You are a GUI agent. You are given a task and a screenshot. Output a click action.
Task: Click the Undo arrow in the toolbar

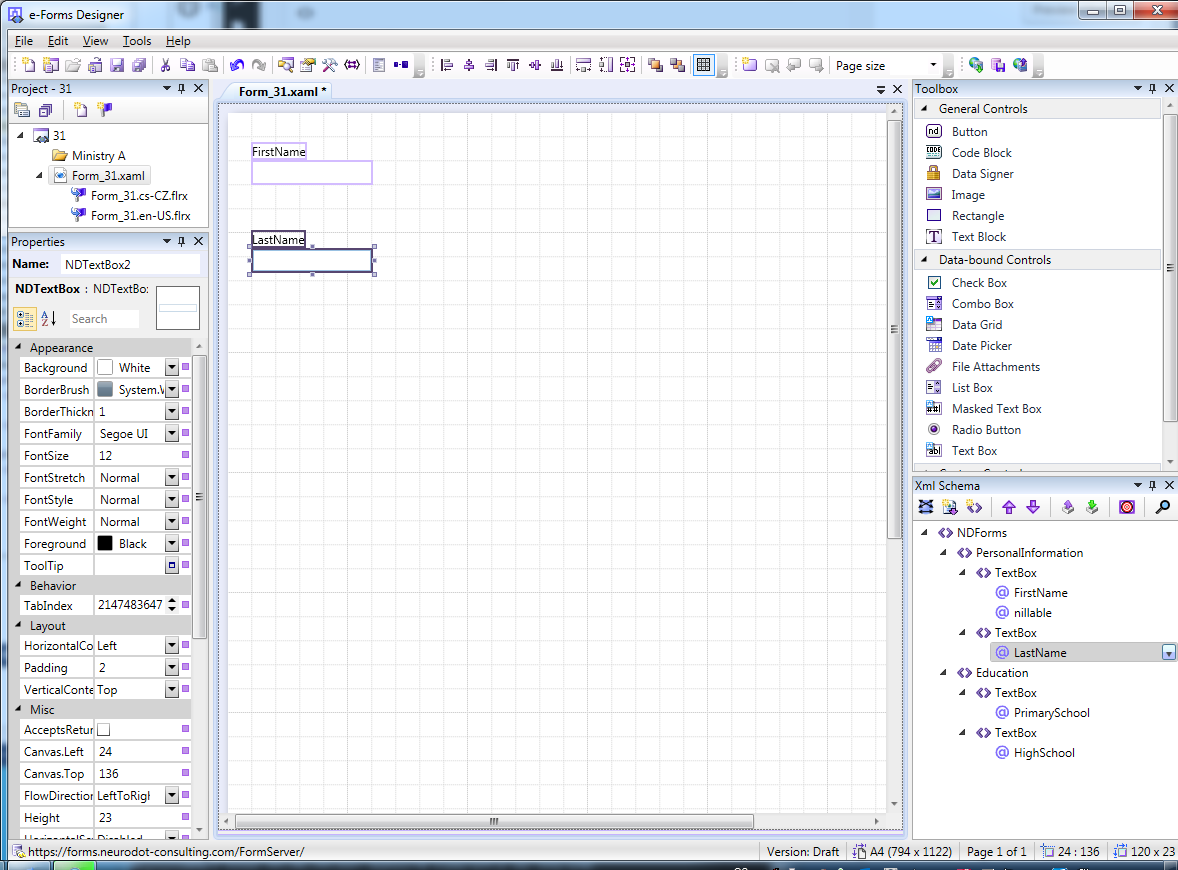point(237,65)
